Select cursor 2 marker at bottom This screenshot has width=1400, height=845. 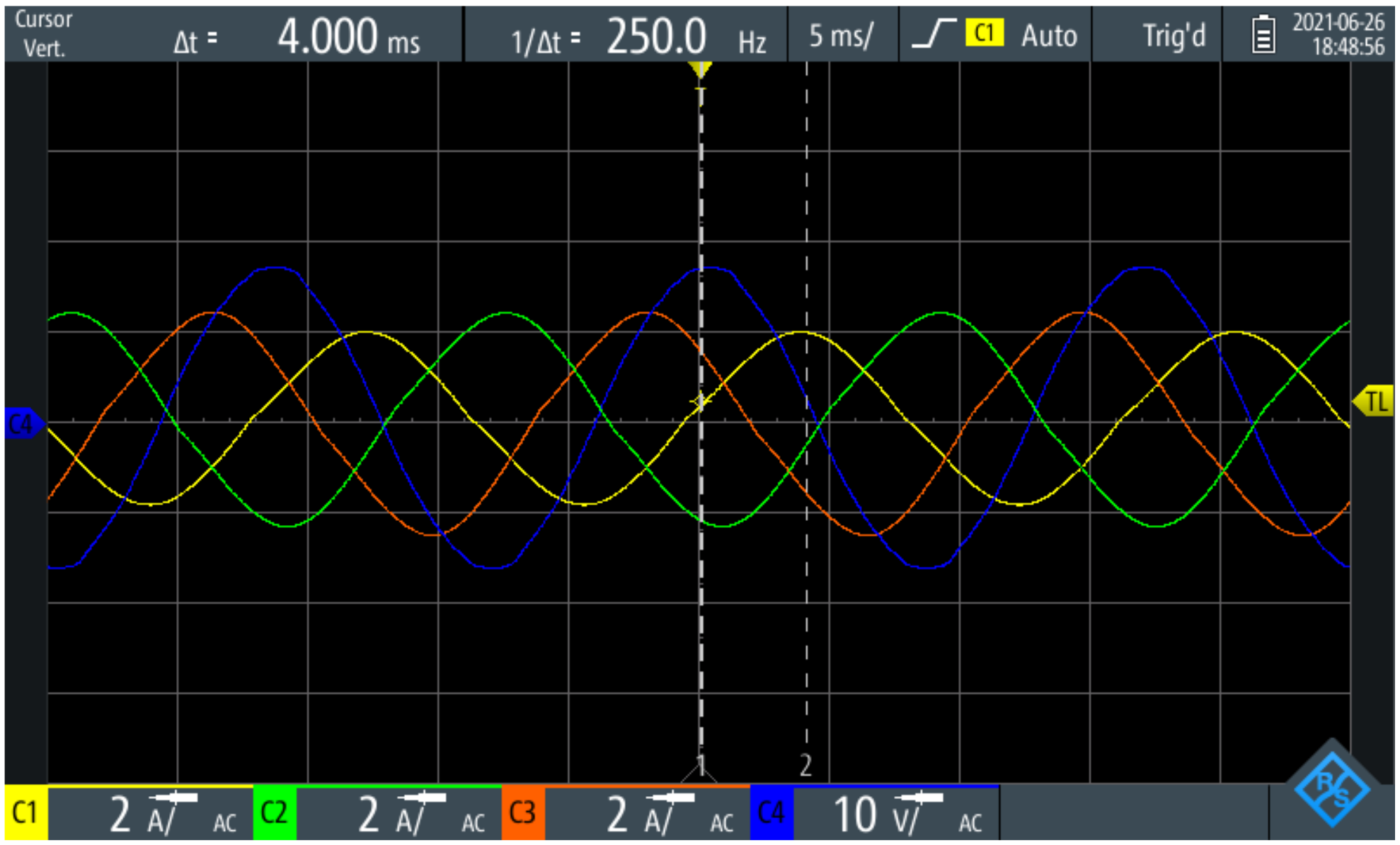pyautogui.click(x=805, y=766)
